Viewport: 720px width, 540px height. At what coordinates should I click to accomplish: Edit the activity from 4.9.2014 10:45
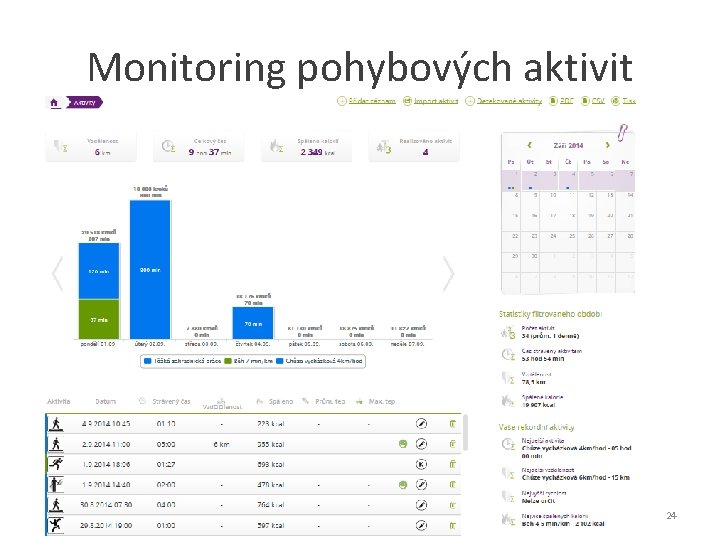421,423
